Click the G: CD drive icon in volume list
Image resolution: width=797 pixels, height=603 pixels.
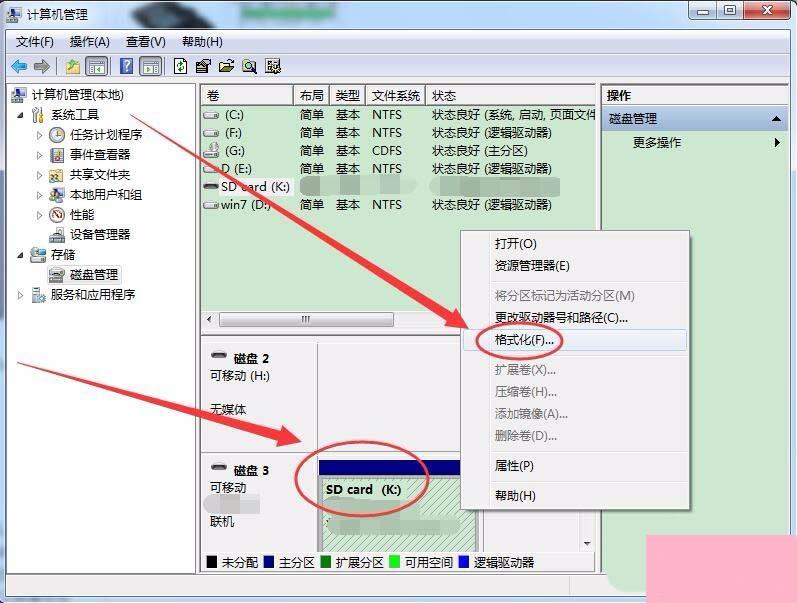coord(211,150)
